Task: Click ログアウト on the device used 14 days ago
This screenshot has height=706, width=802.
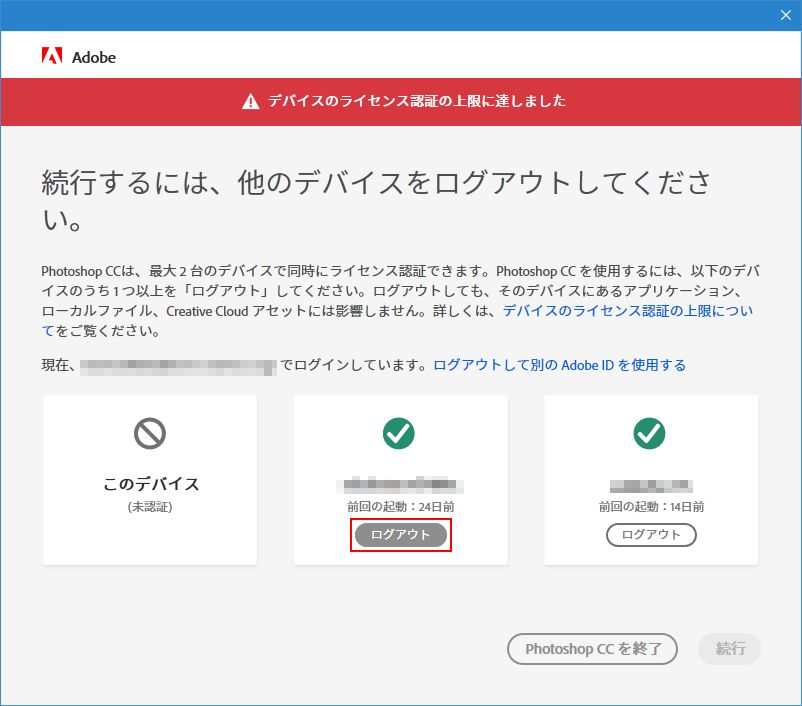Action: click(x=649, y=535)
